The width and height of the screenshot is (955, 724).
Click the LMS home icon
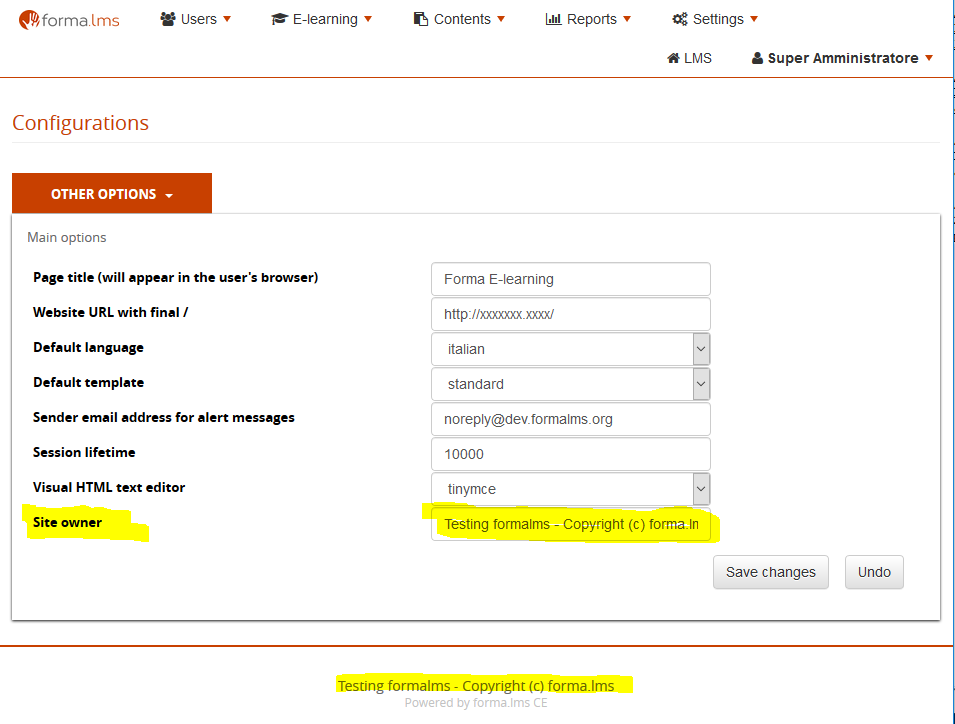(x=673, y=58)
